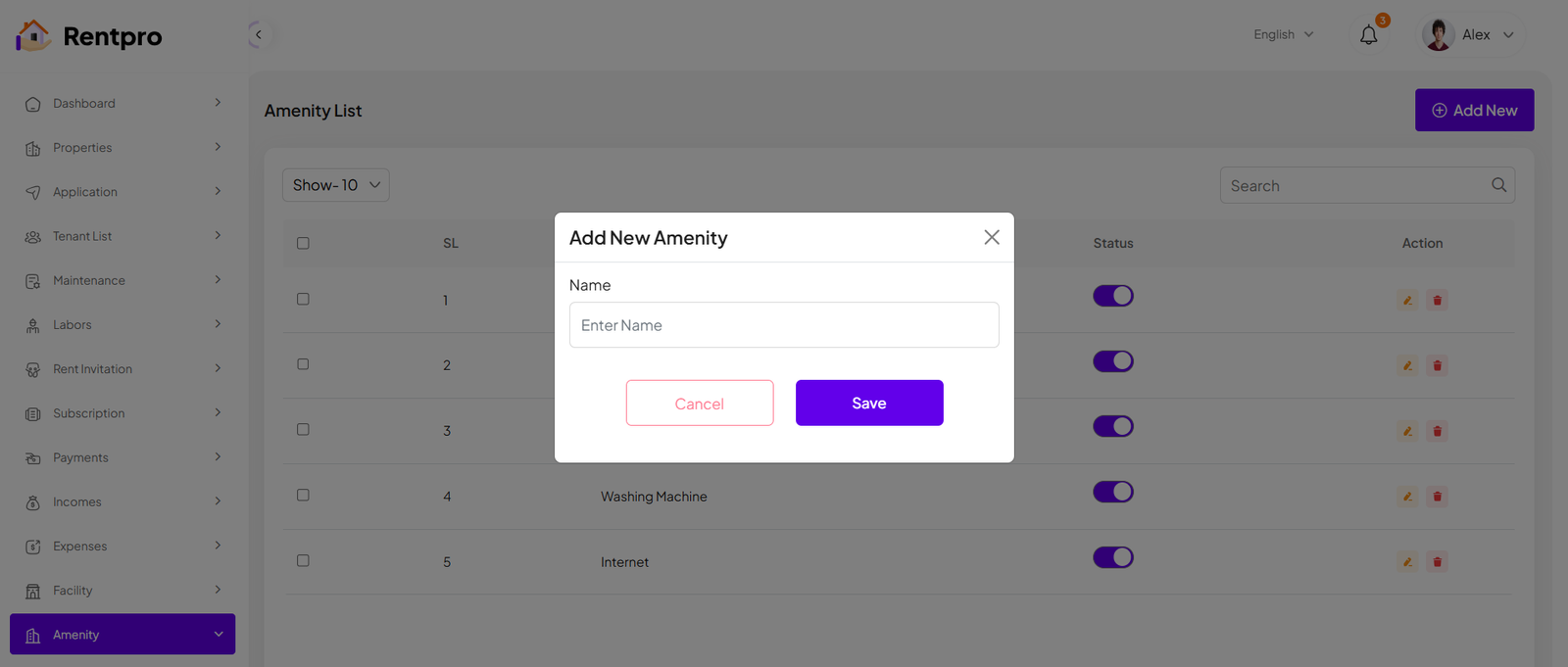Click the delete trash icon for Internet row
Image resolution: width=1568 pixels, height=667 pixels.
[1437, 562]
